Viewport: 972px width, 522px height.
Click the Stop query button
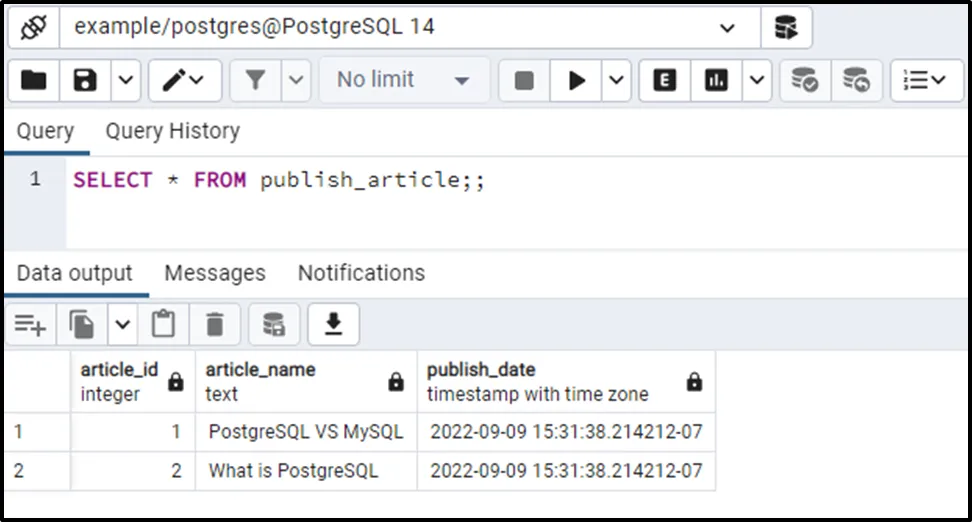pyautogui.click(x=524, y=81)
